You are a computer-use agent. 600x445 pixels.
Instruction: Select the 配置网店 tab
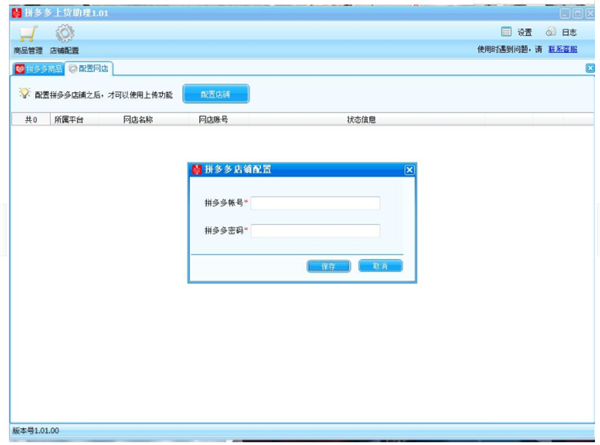pyautogui.click(x=88, y=68)
